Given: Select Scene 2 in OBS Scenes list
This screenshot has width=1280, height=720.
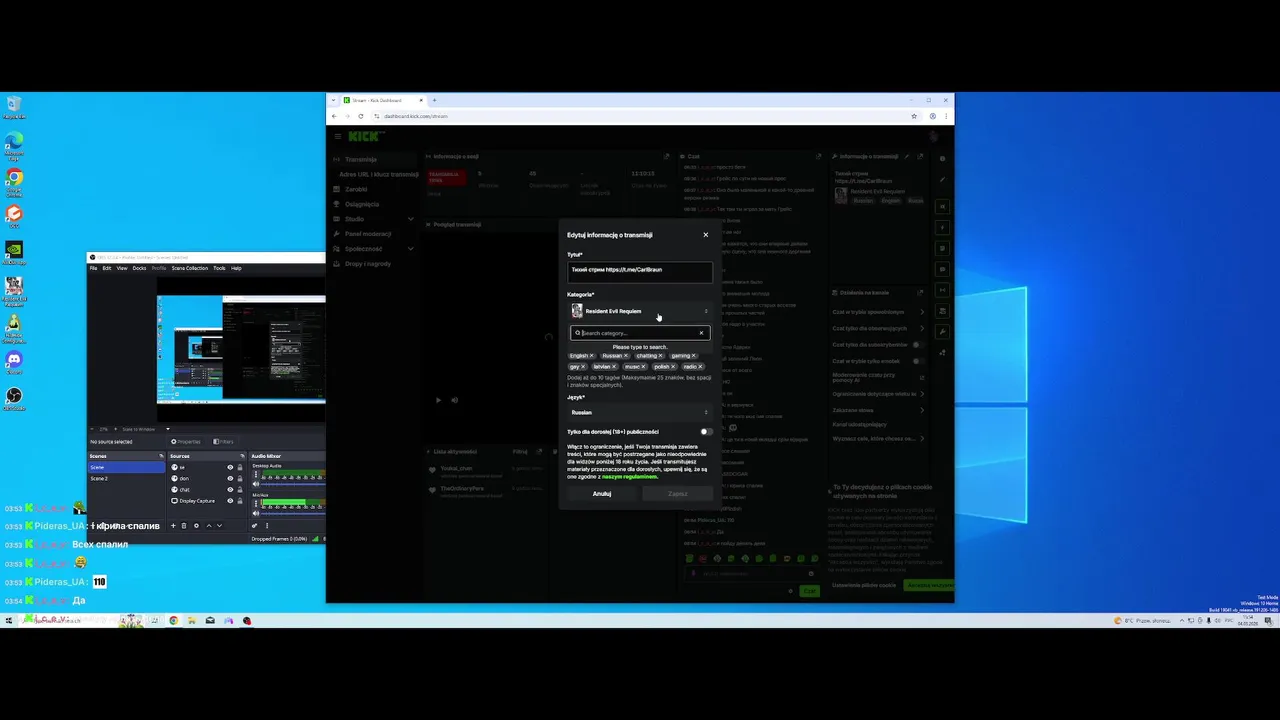Looking at the screenshot, I should coord(126,479).
